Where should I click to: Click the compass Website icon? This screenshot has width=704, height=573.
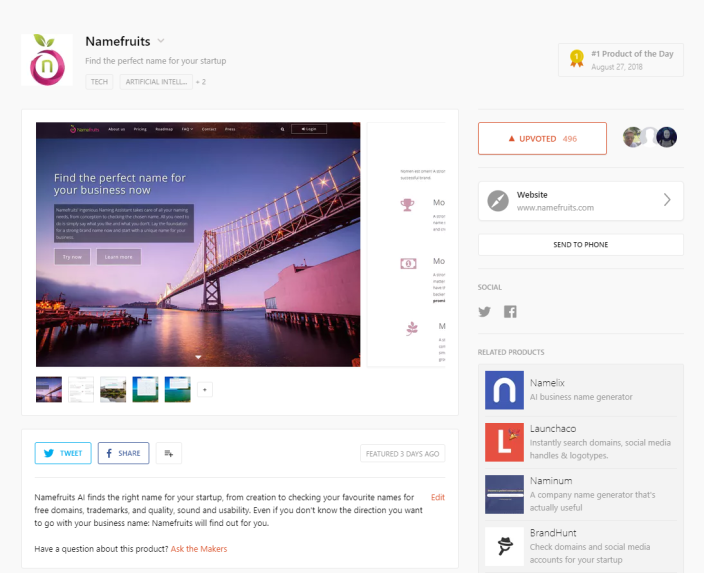pos(497,201)
